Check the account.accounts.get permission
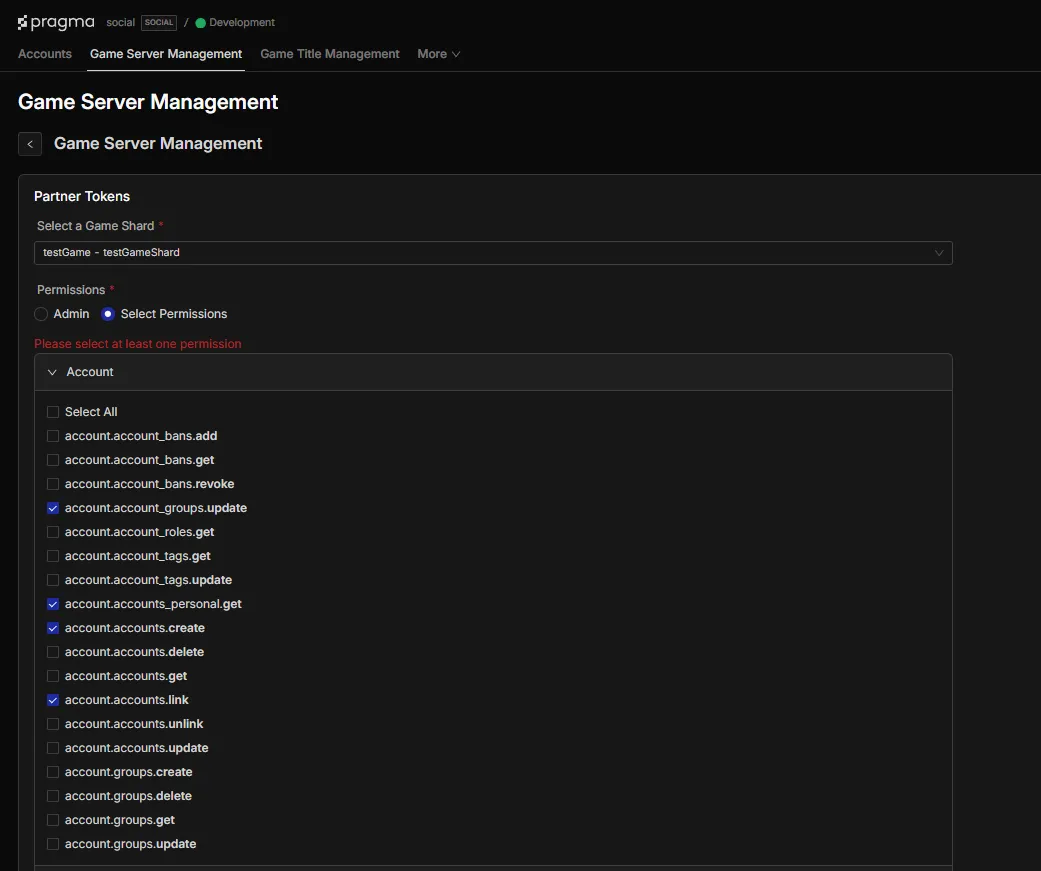The height and width of the screenshot is (871, 1041). 52,675
